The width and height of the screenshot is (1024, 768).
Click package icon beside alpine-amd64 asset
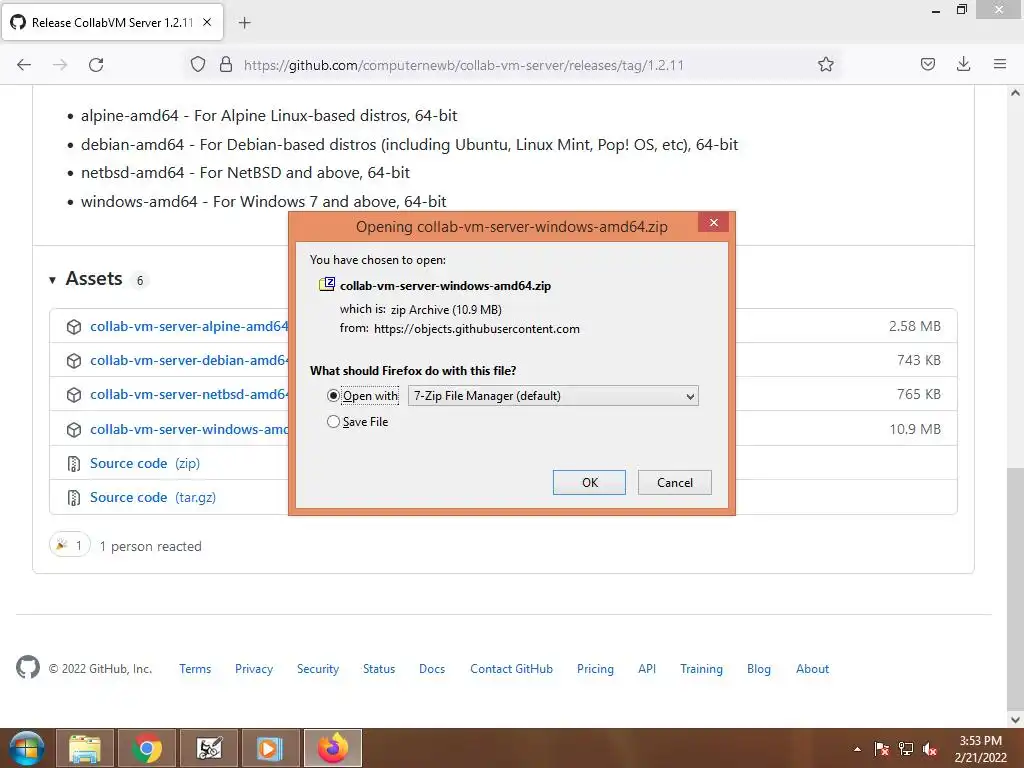(x=74, y=327)
